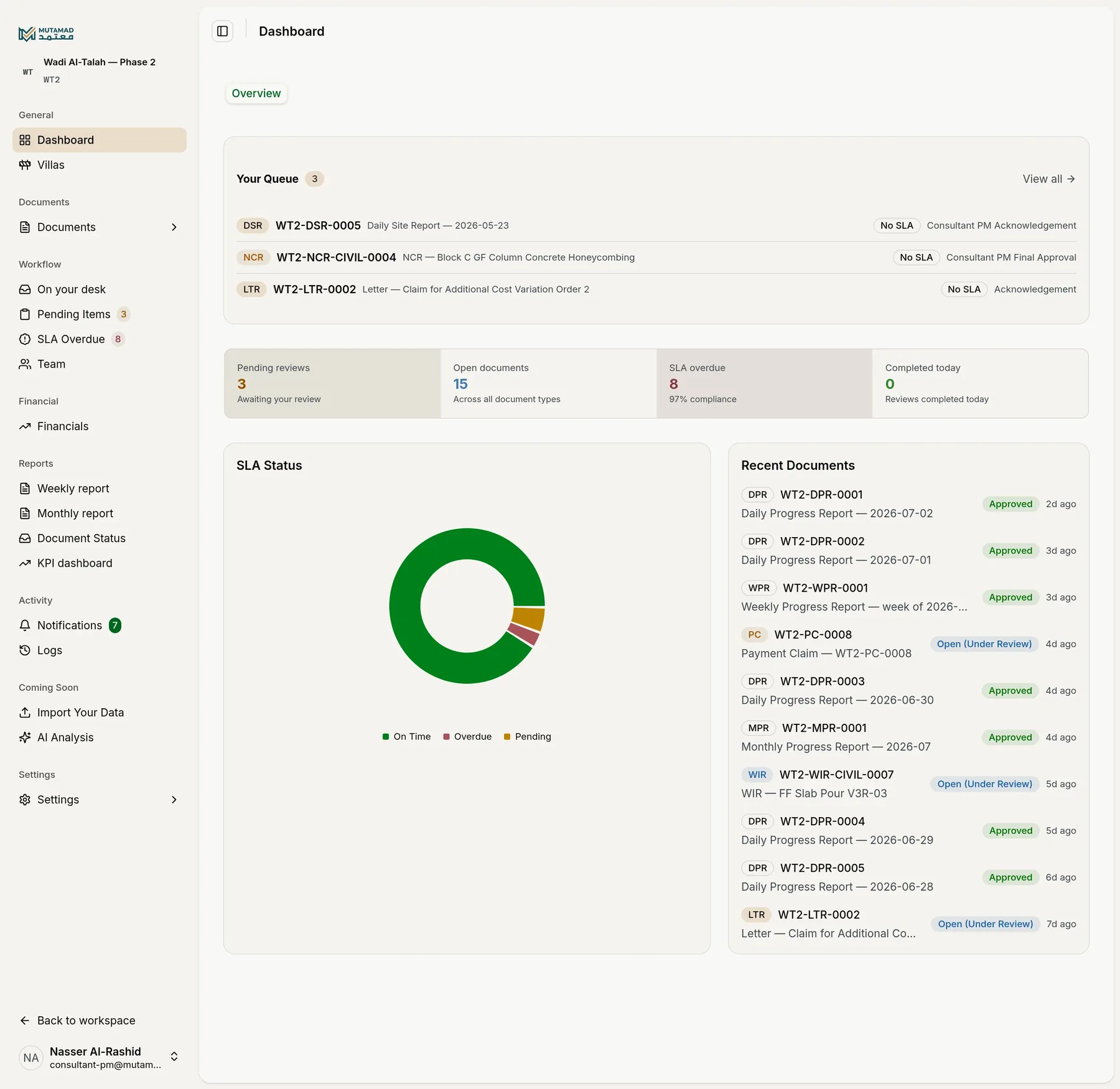Click the AI Analysis sparkle icon
The width and height of the screenshot is (1120, 1089).
(x=25, y=737)
